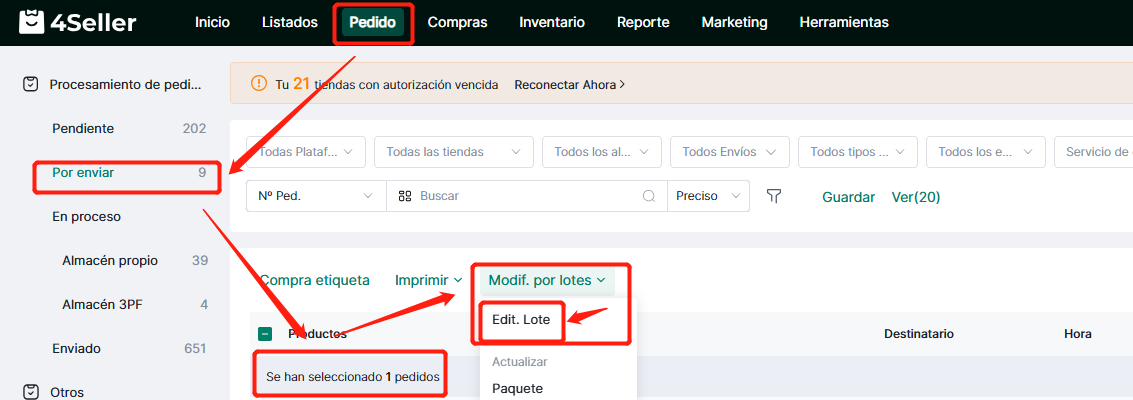This screenshot has height=400, width=1133.
Task: Select Edit. Lote from the dropdown menu
Action: tap(521, 319)
